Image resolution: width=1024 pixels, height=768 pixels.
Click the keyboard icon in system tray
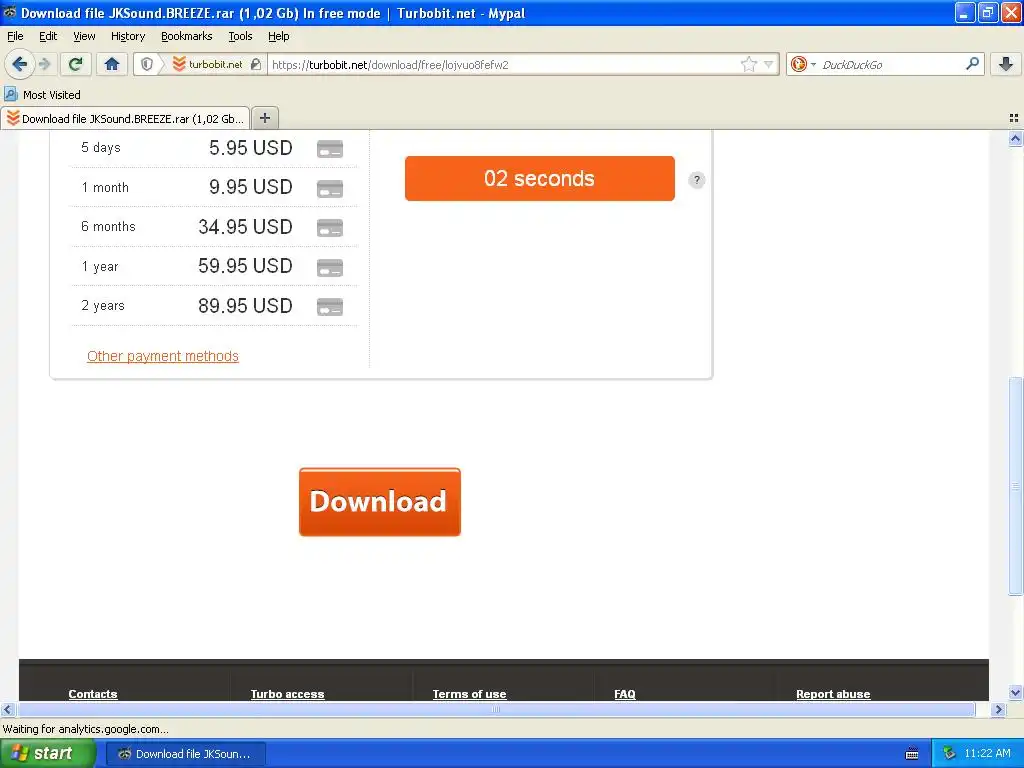pos(912,754)
